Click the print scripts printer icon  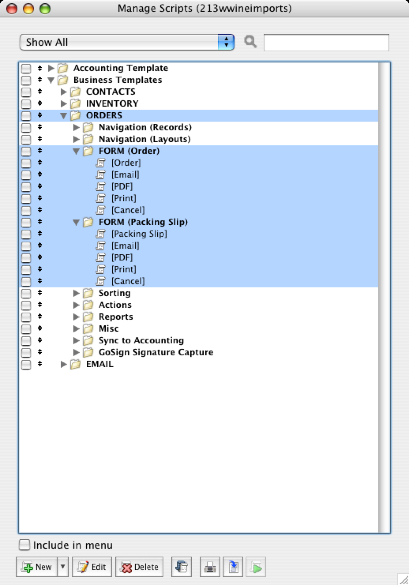point(210,567)
